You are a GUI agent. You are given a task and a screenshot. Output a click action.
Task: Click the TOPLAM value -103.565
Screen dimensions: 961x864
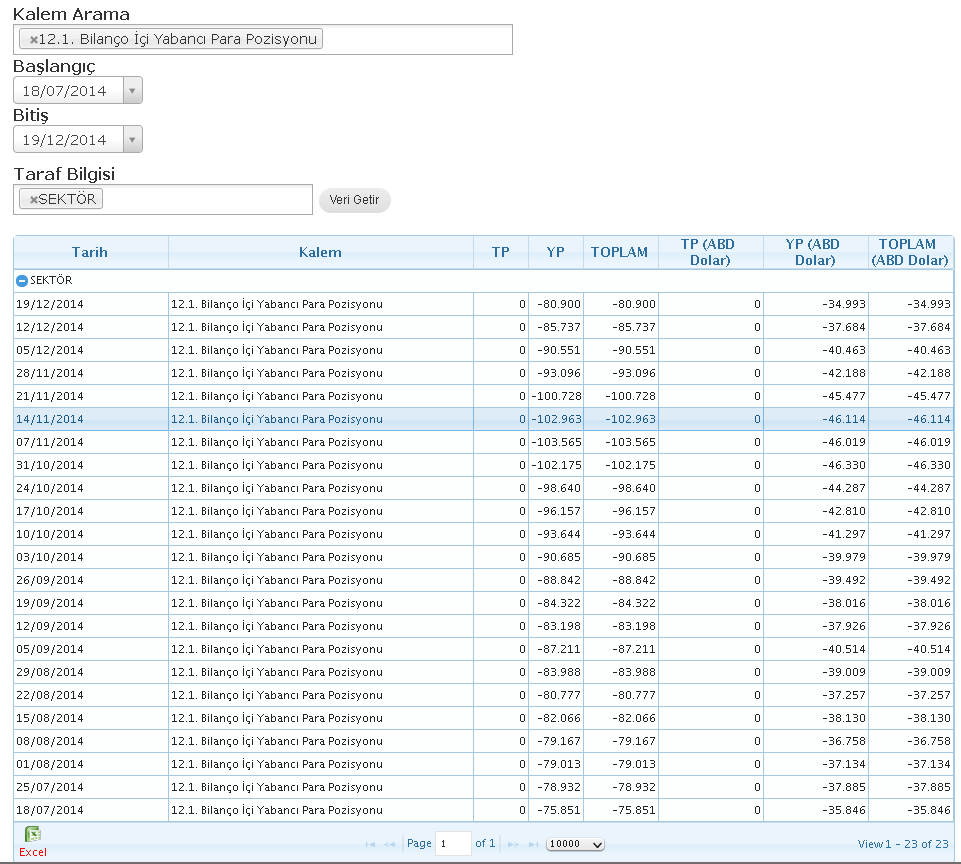(631, 442)
